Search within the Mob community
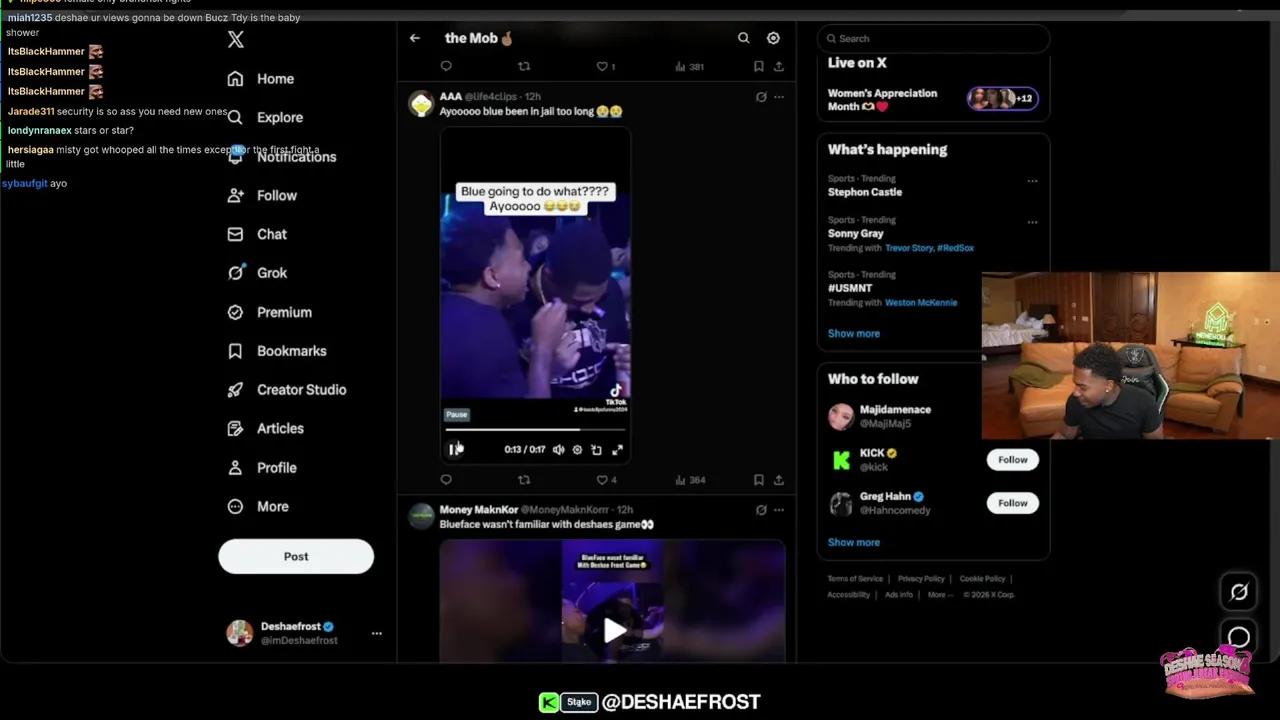The image size is (1280, 720). point(743,38)
